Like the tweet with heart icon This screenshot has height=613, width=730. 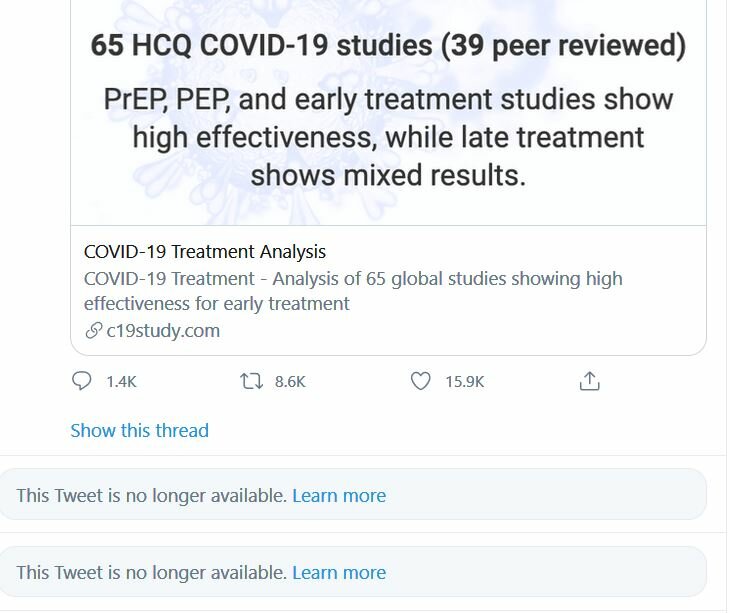click(420, 381)
